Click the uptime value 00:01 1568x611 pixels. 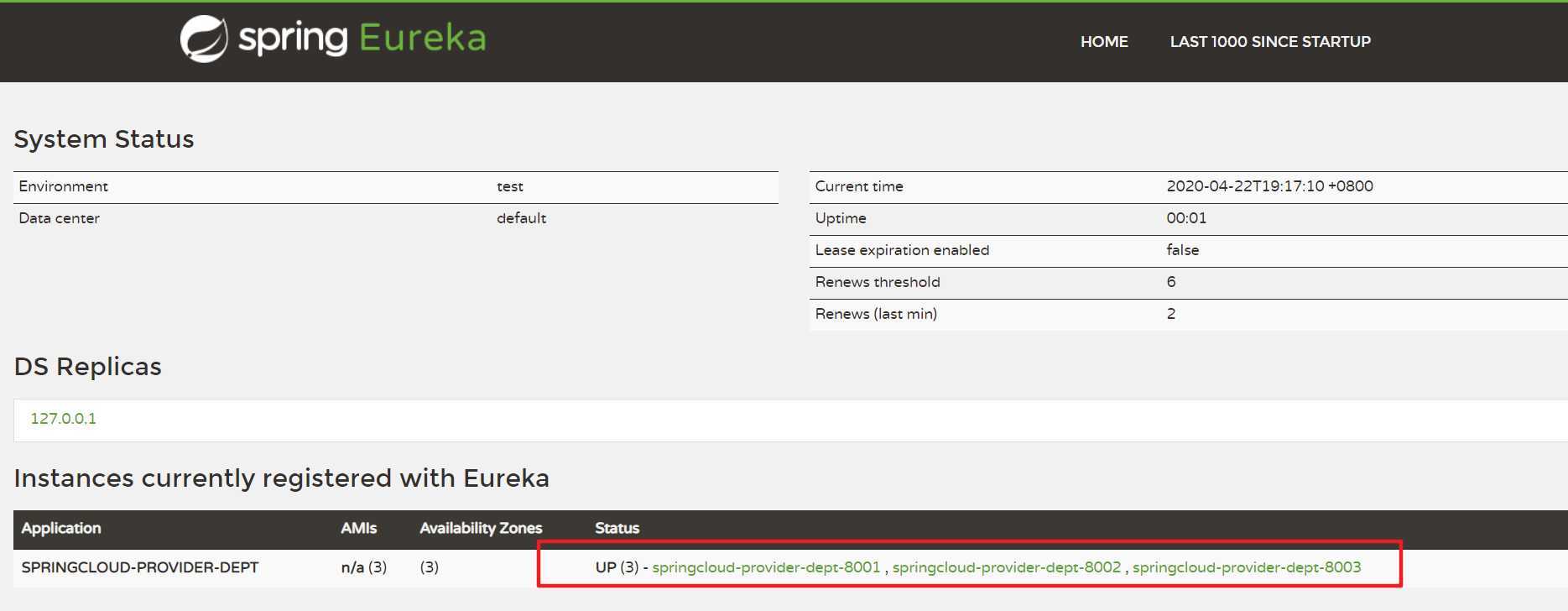click(x=1186, y=218)
